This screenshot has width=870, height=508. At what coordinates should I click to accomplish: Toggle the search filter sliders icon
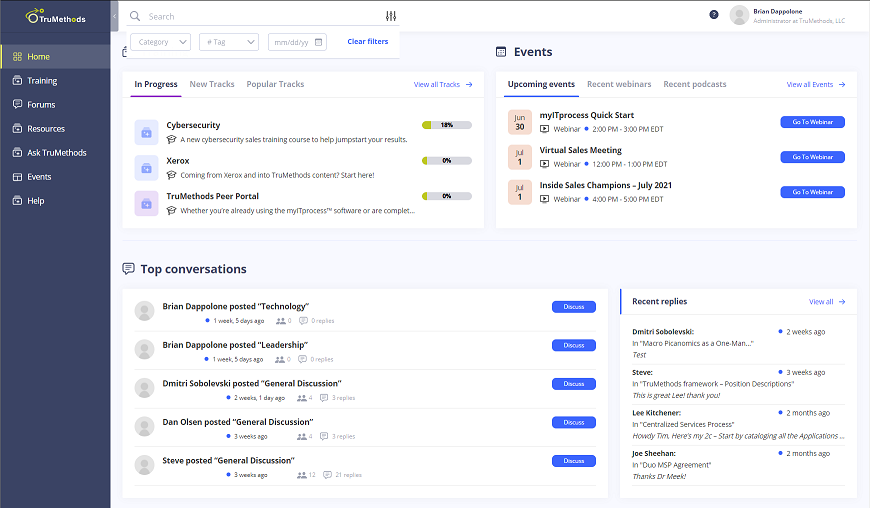(391, 16)
